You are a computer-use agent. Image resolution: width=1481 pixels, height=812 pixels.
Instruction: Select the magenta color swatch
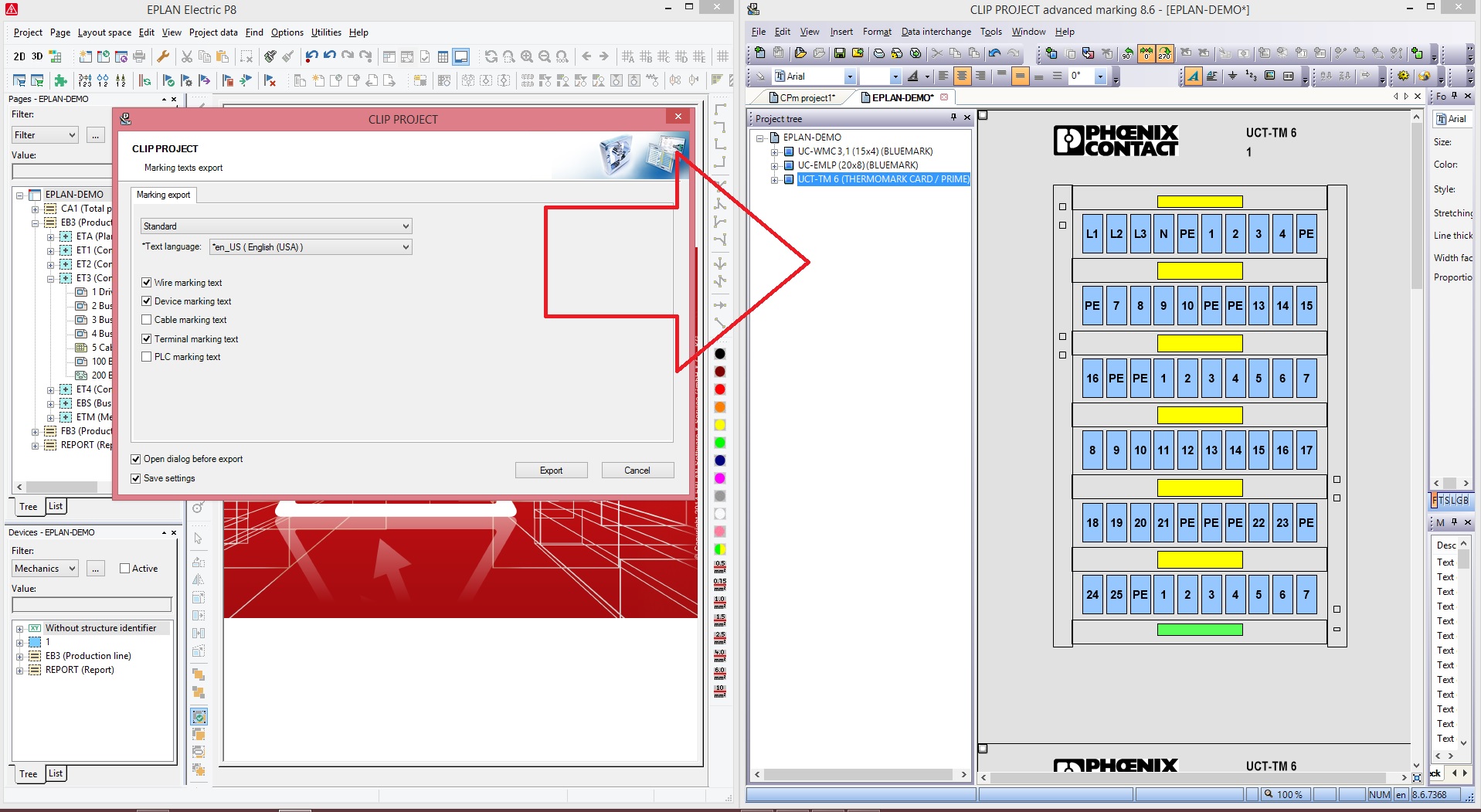720,478
